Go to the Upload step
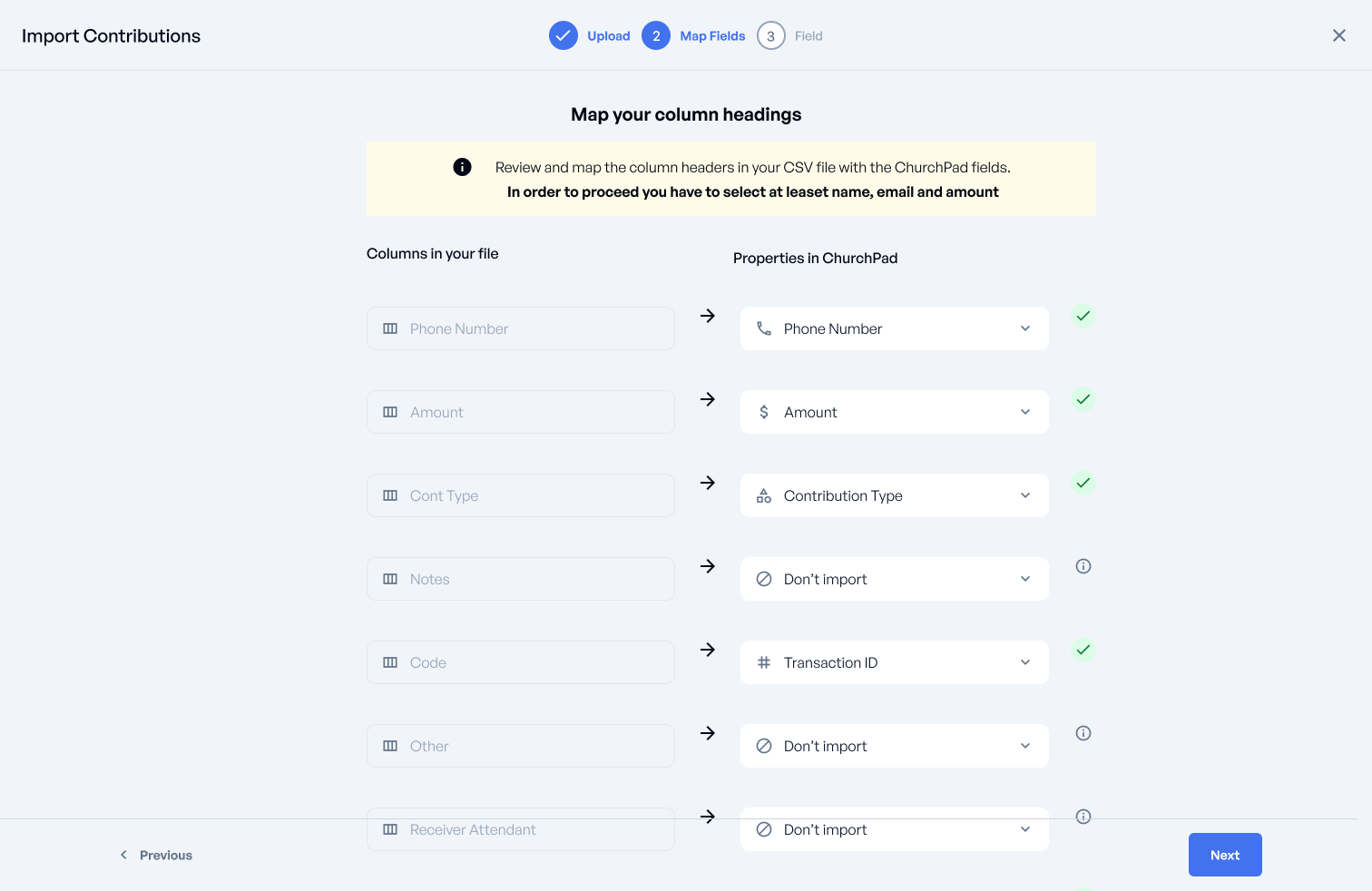 tap(590, 36)
